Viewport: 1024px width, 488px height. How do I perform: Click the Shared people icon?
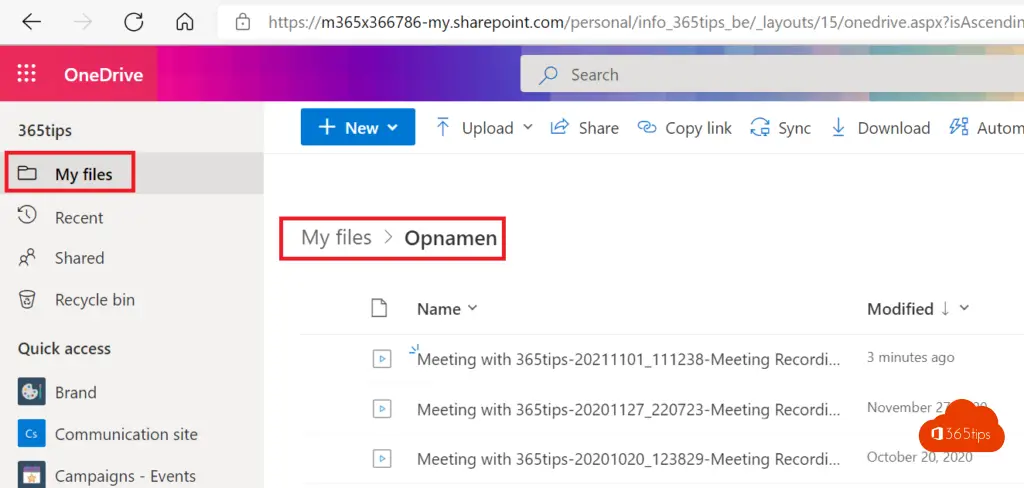(27, 258)
